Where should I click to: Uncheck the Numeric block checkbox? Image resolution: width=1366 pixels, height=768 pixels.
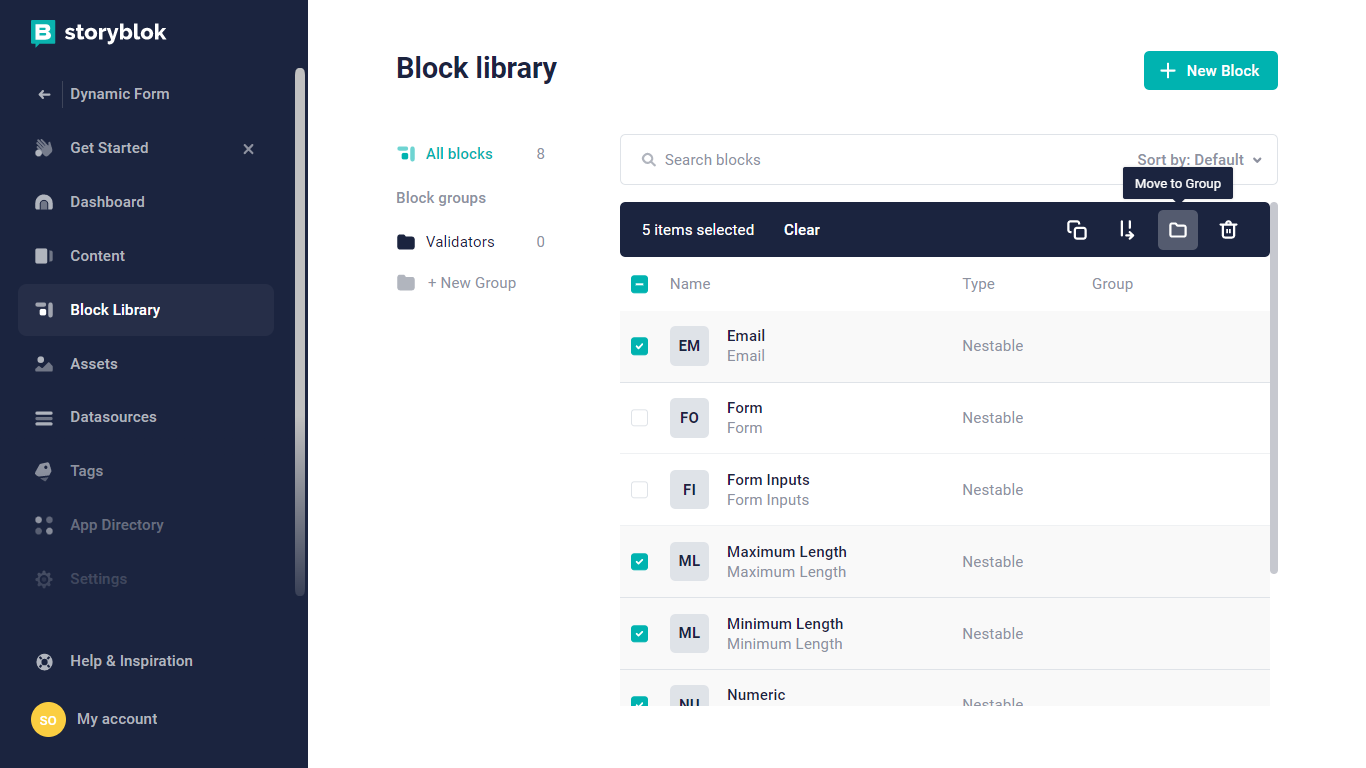640,702
